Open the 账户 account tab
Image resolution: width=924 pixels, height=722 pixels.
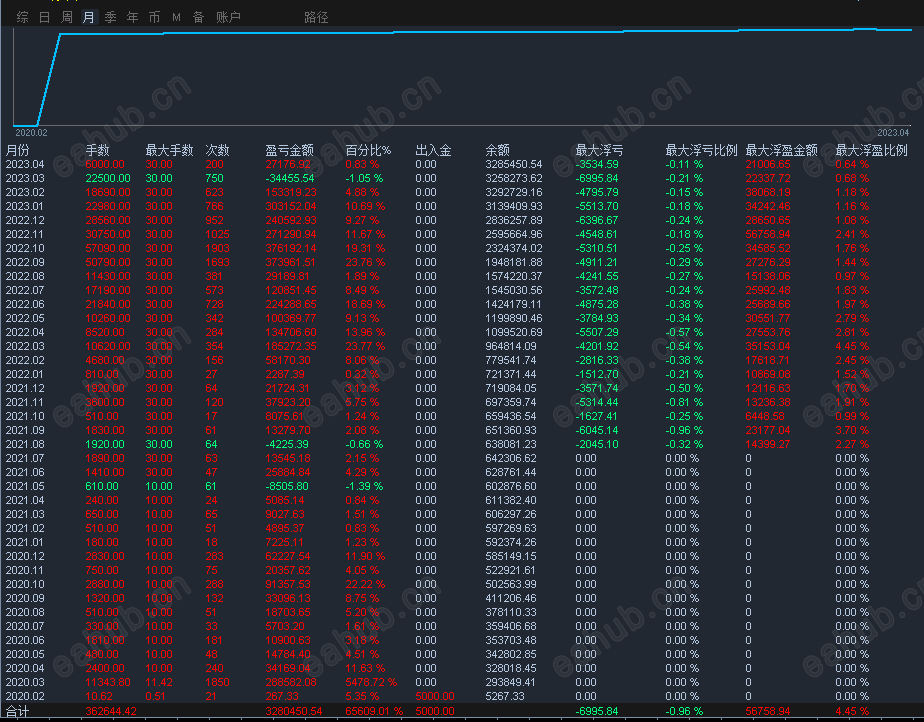point(228,17)
